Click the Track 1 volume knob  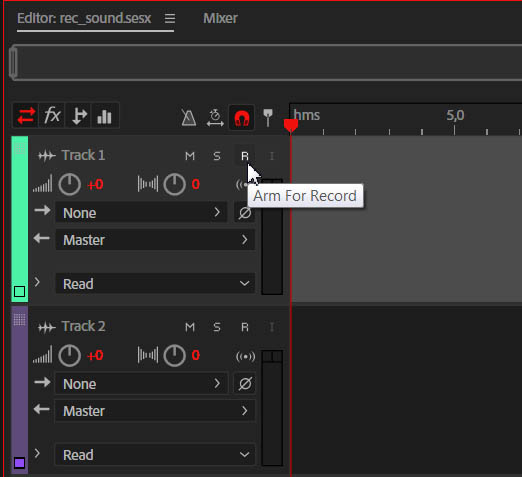[70, 184]
